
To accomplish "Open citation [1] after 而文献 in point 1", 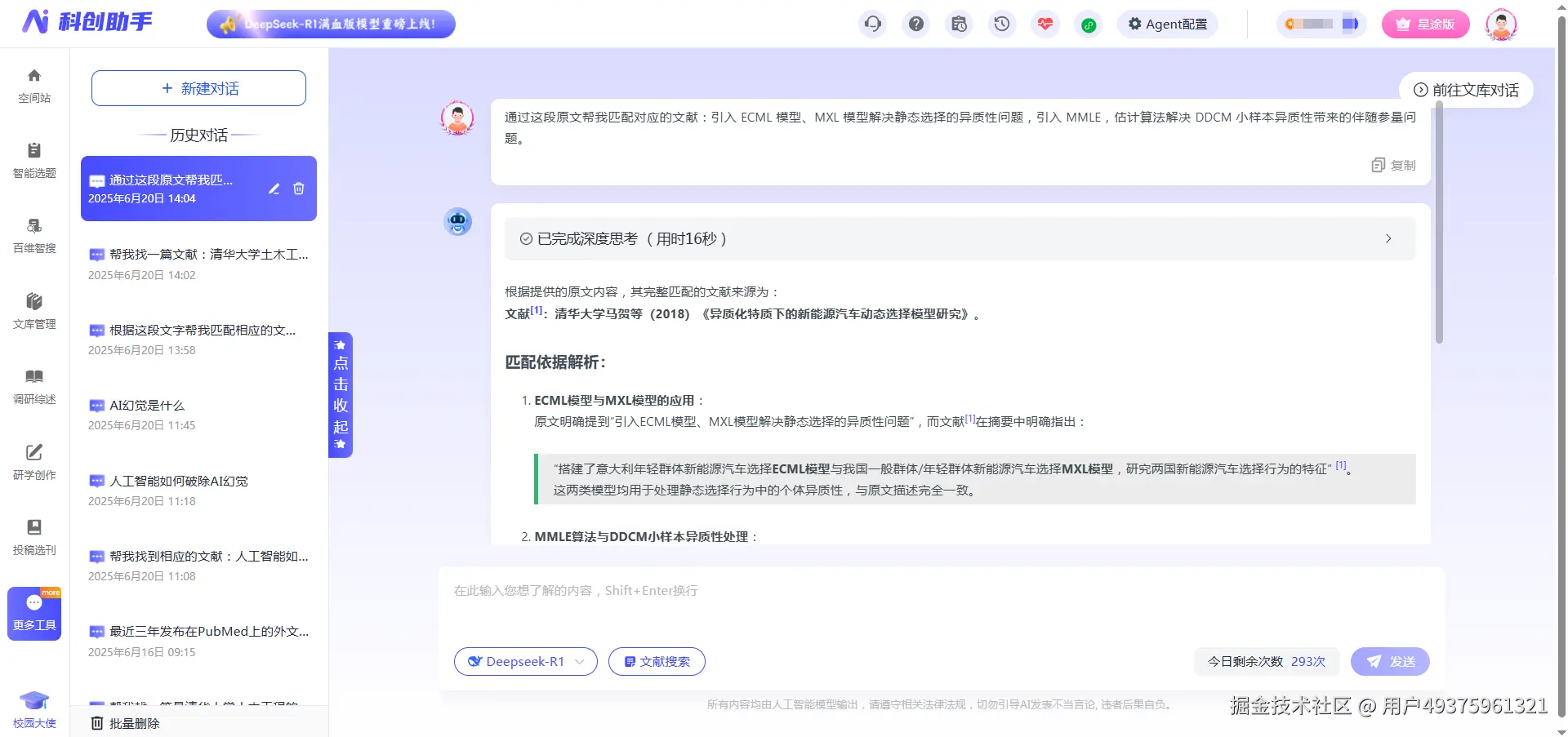I will coord(970,419).
